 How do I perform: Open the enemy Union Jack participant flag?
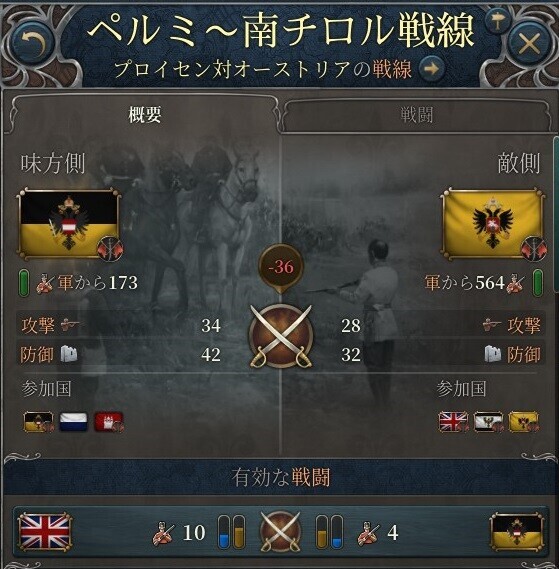click(453, 422)
